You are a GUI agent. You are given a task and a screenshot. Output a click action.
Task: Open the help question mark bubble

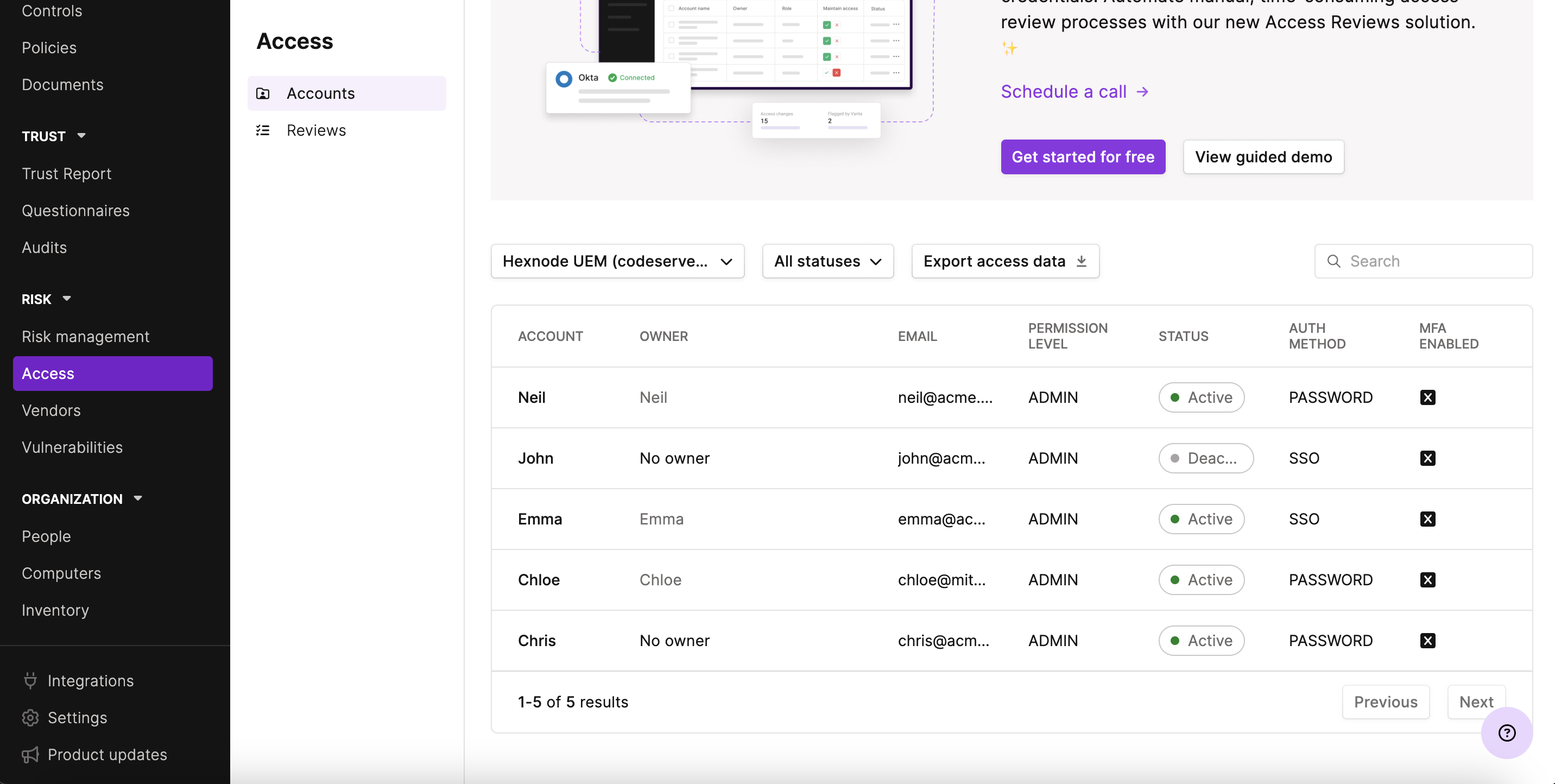pos(1507,733)
